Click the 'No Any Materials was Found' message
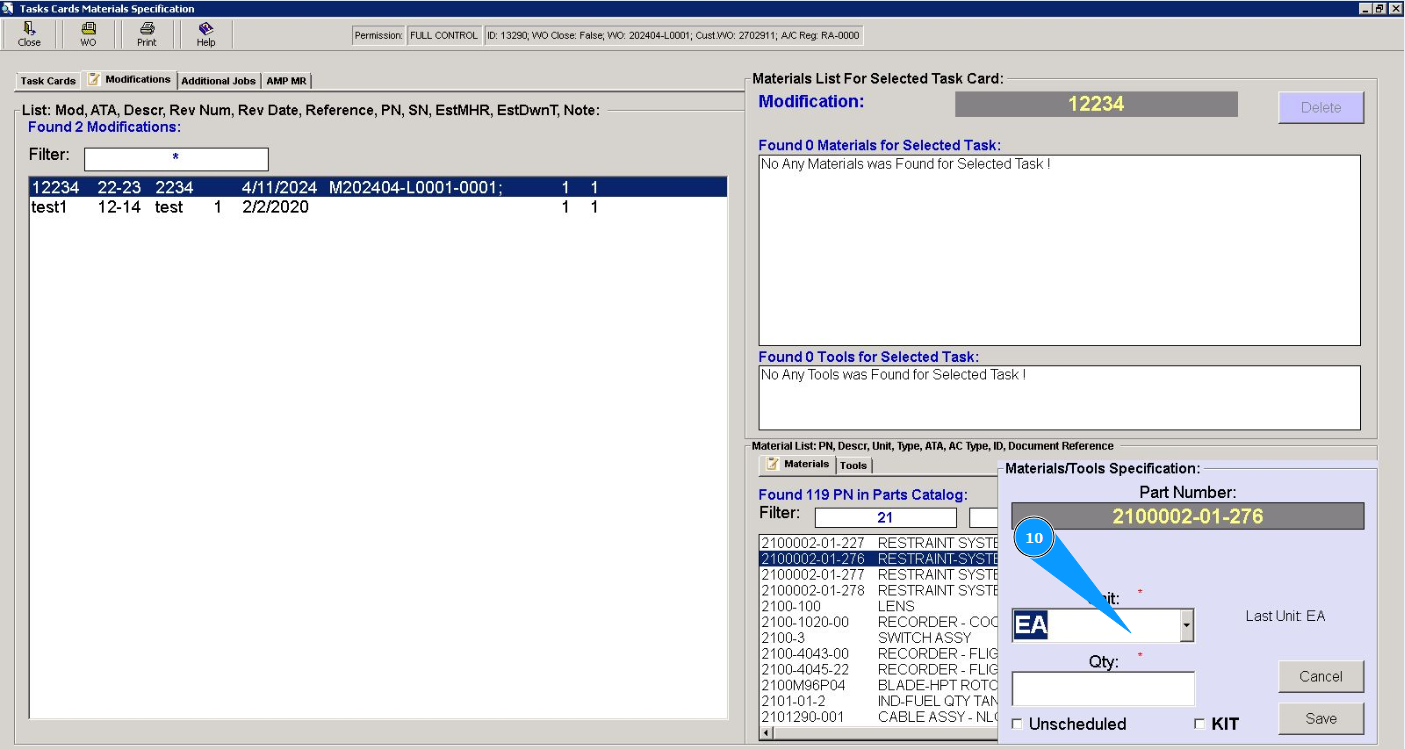The width and height of the screenshot is (1405, 749). (906, 164)
